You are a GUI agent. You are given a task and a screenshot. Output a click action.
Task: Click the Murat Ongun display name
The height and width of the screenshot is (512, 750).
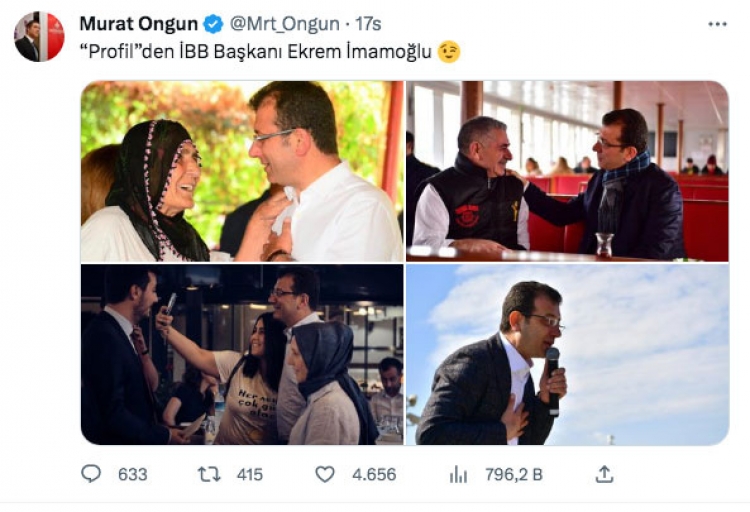[139, 24]
